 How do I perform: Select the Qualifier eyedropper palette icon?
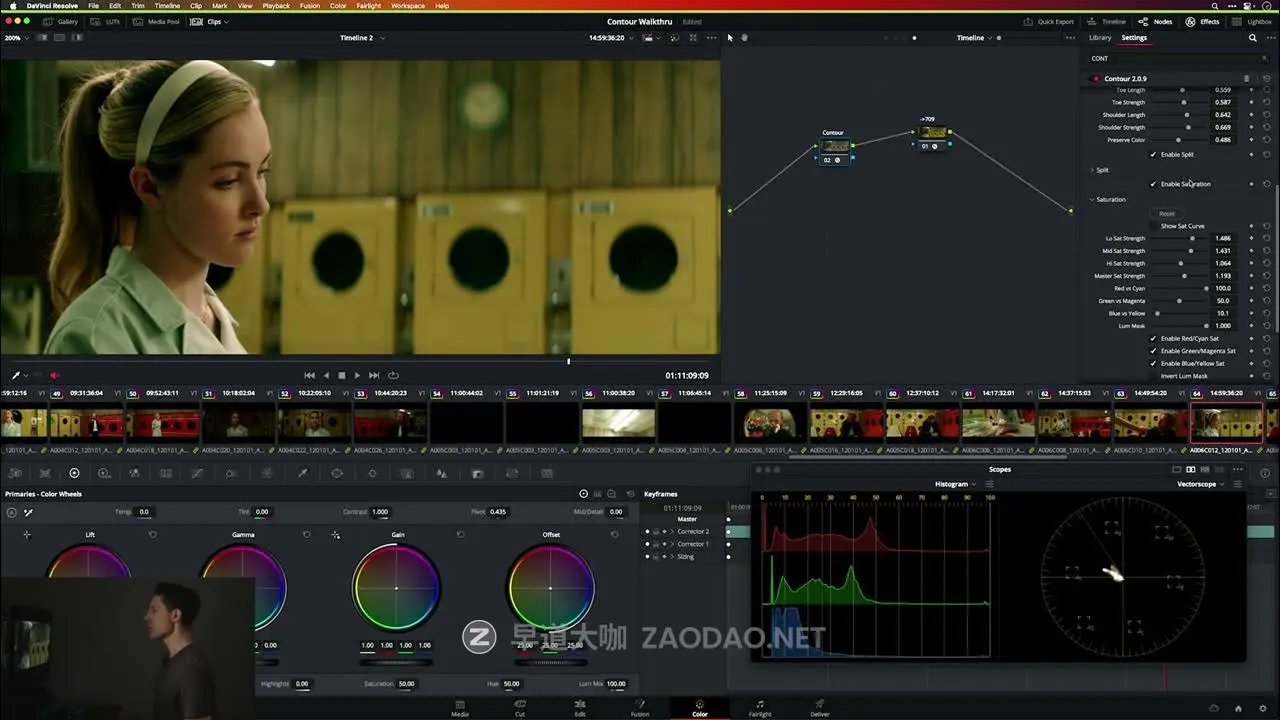[x=303, y=473]
